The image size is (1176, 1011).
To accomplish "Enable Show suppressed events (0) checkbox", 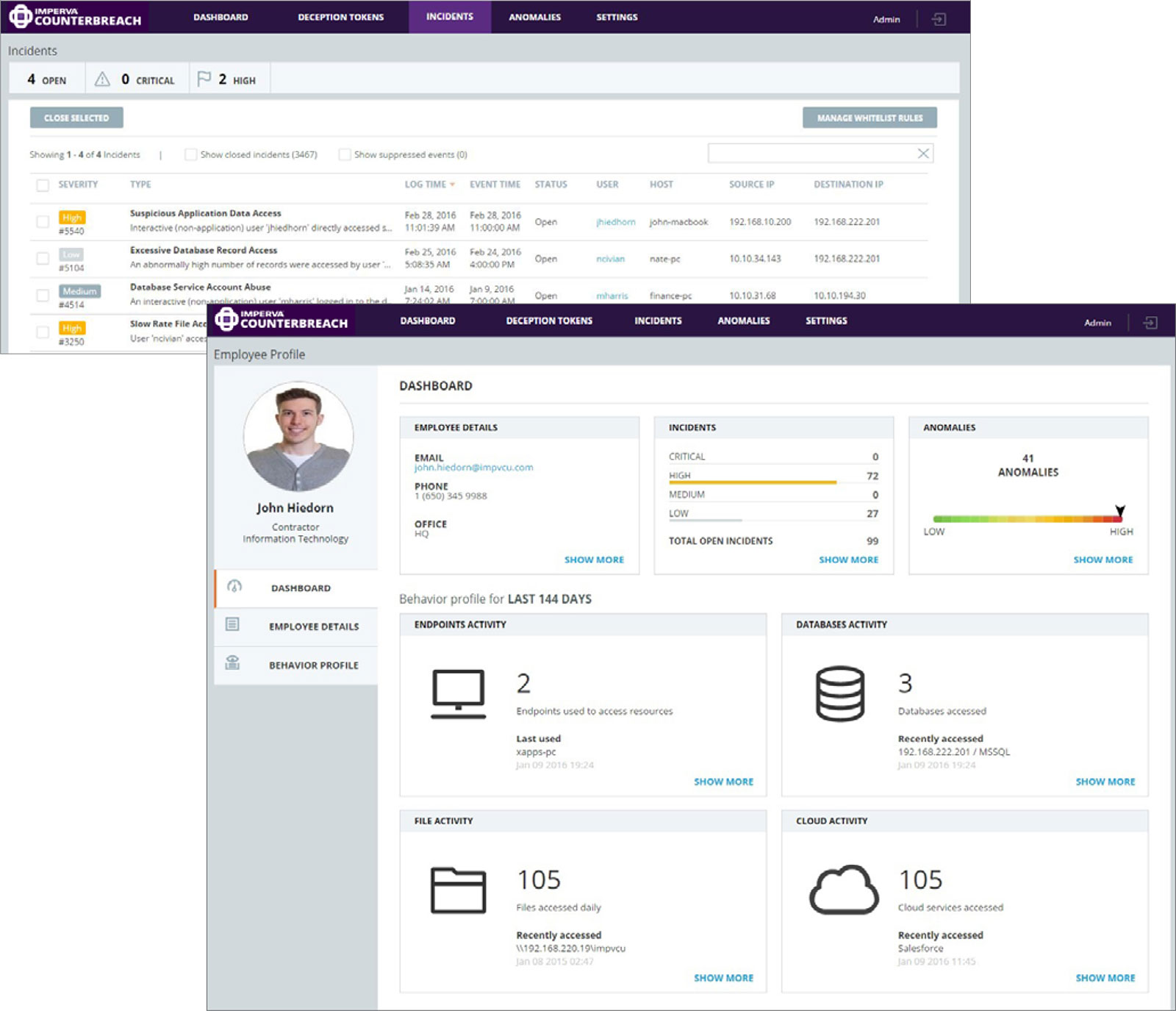I will tap(344, 154).
